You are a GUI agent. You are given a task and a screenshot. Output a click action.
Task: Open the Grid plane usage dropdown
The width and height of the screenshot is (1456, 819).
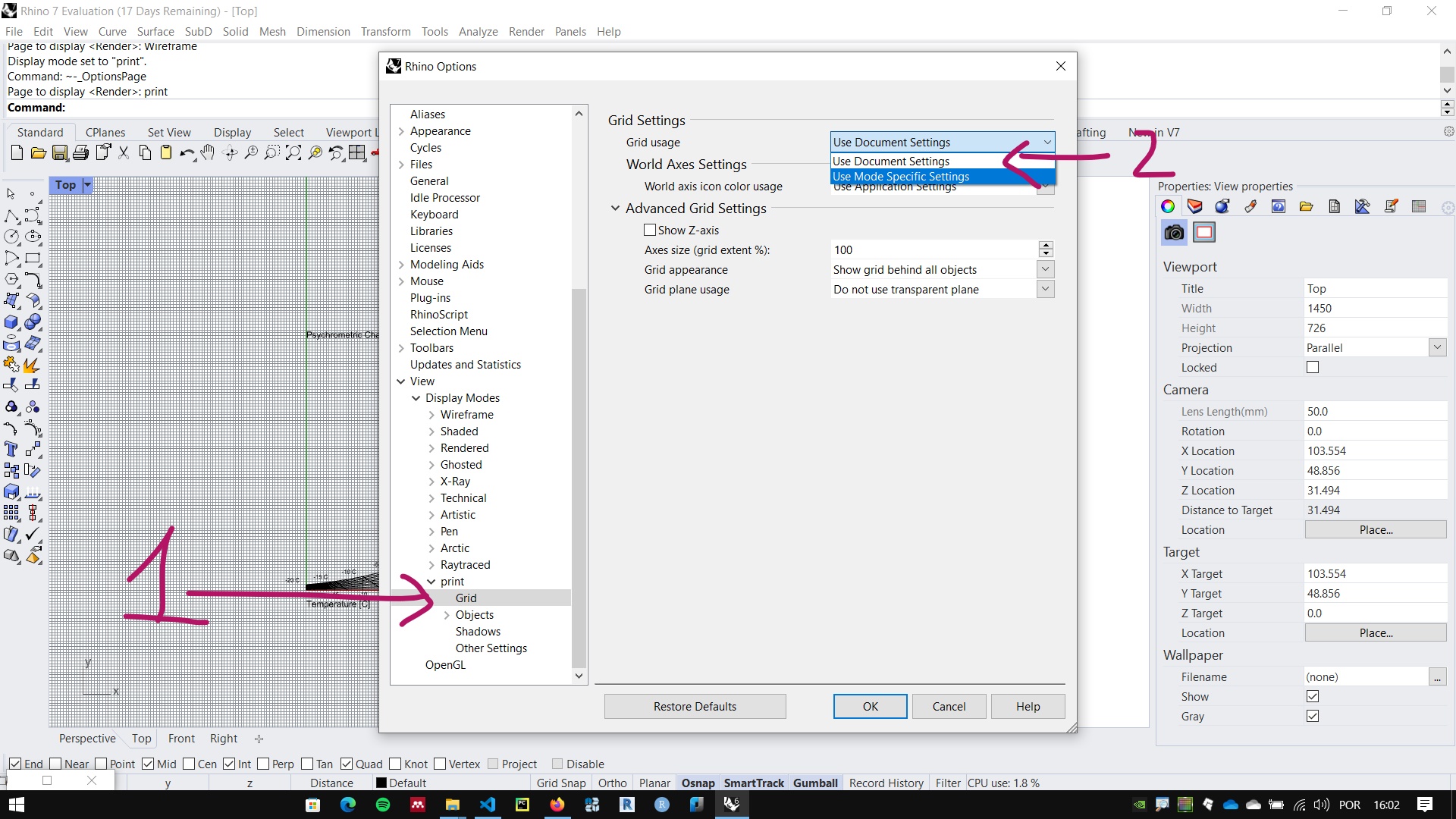click(943, 289)
